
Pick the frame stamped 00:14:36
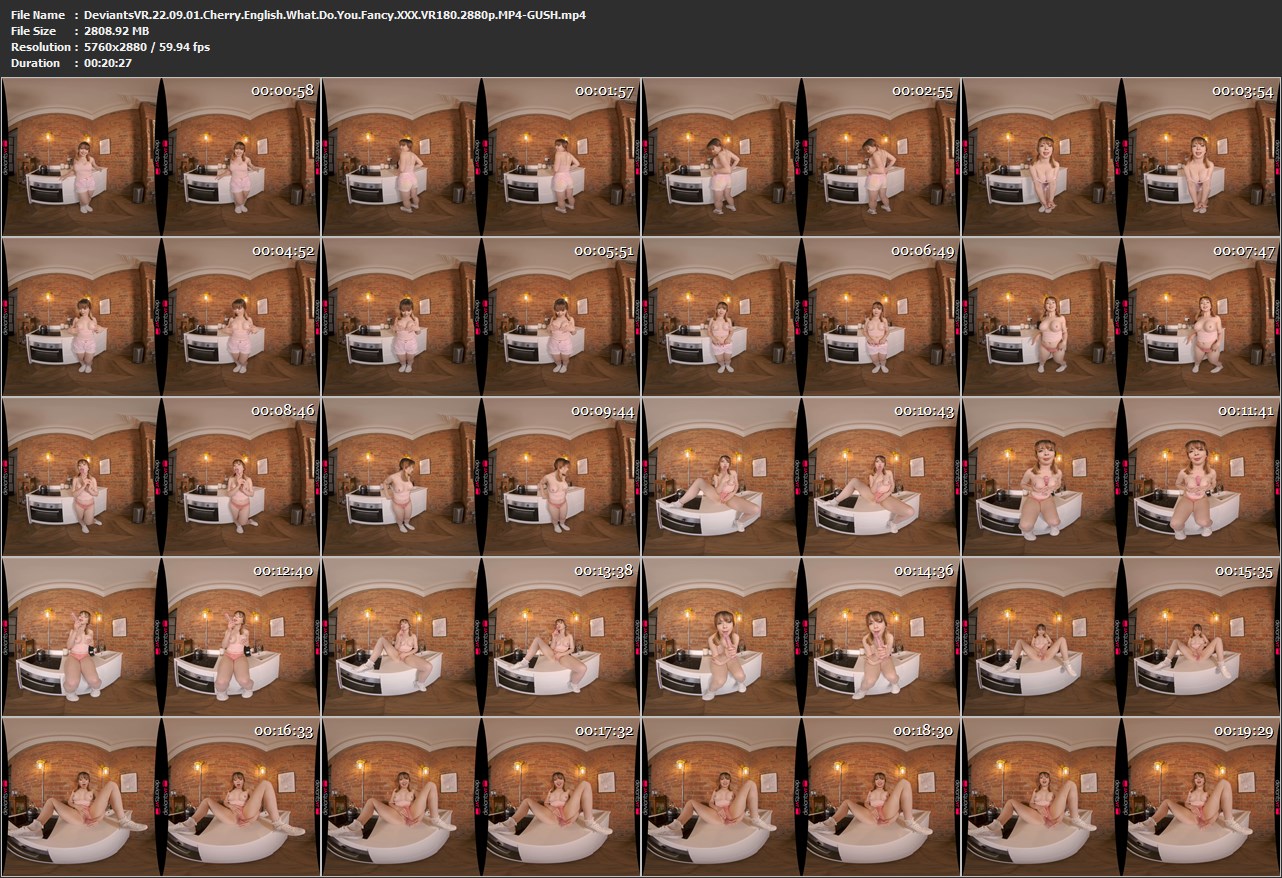coord(800,636)
